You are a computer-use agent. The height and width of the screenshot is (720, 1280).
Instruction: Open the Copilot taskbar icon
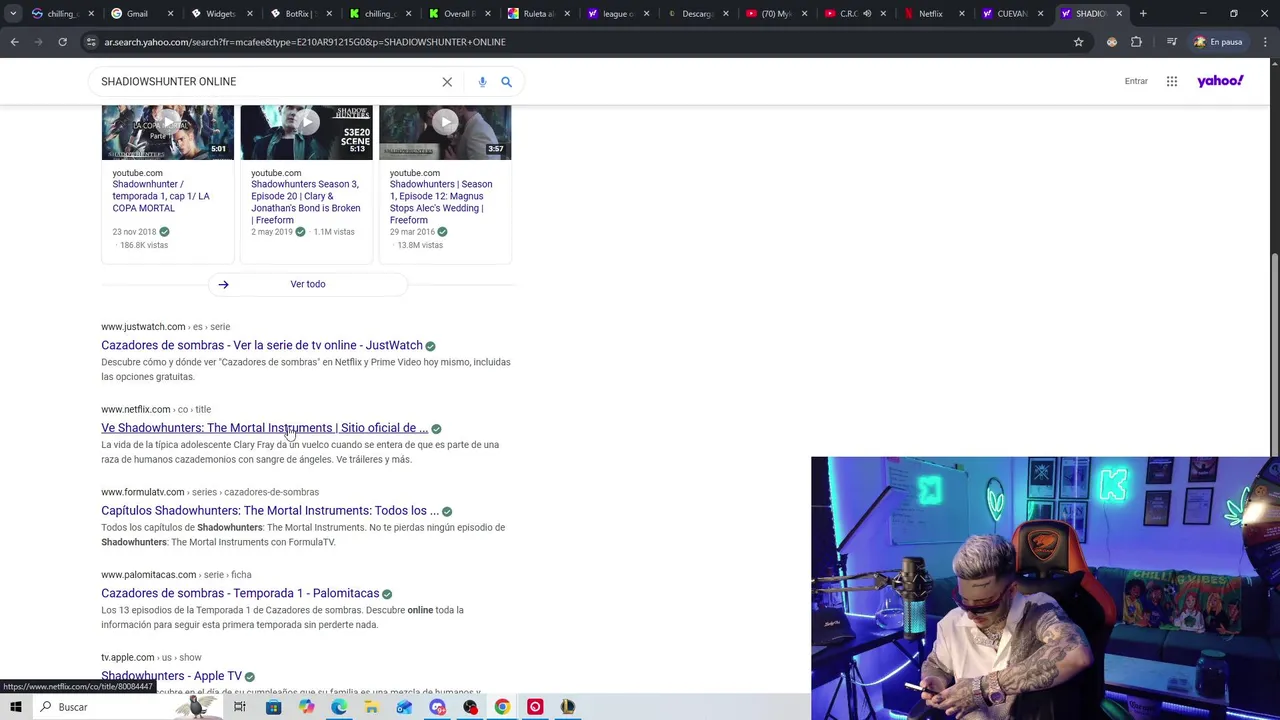(306, 707)
